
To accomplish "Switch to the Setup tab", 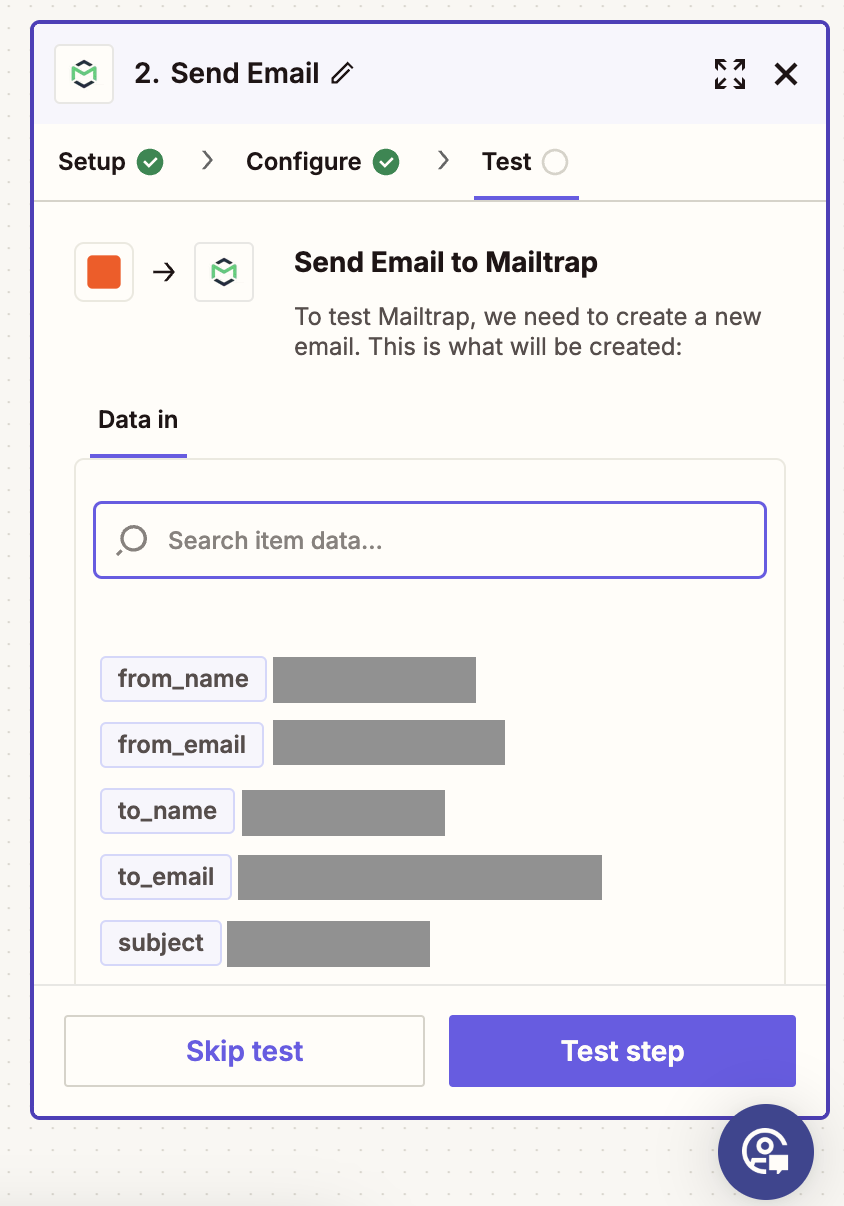I will pos(92,162).
